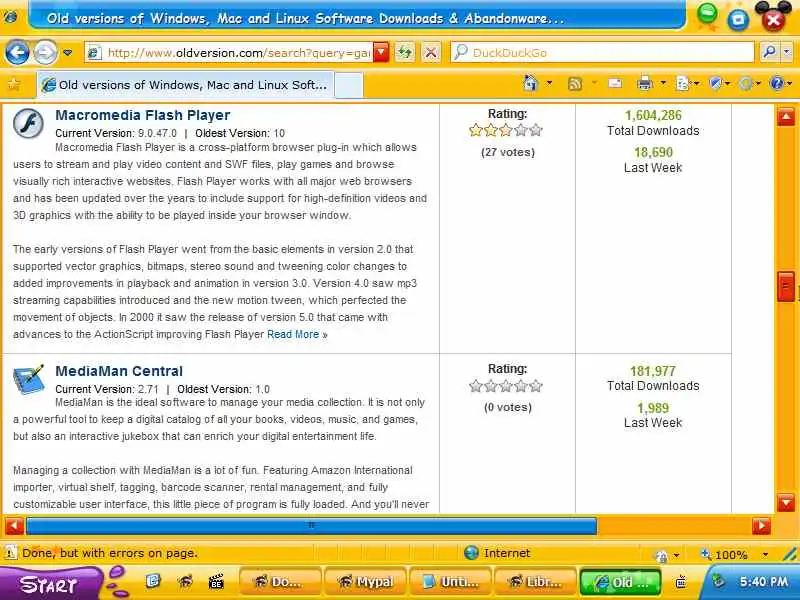Refresh the page with green arrows icon

(405, 53)
